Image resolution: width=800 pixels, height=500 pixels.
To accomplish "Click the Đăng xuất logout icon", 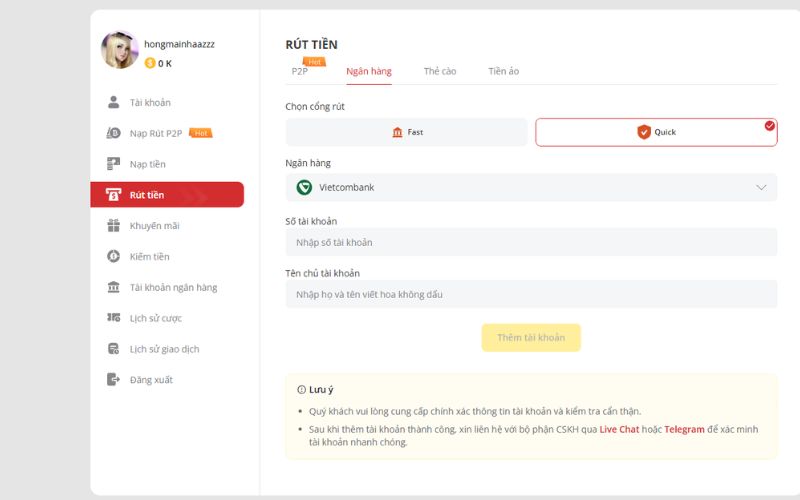I will (x=113, y=380).
